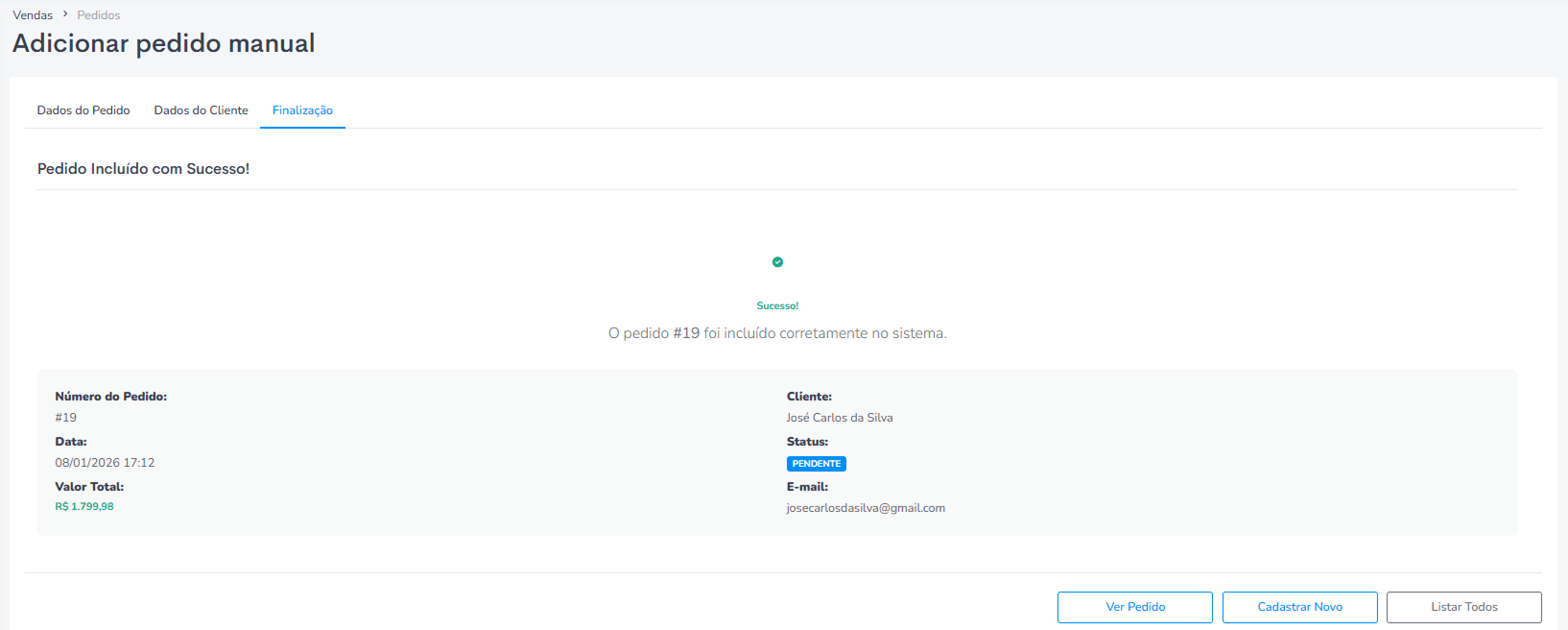The width and height of the screenshot is (1568, 630).
Task: Click the date 08/01/2026 17:12
Action: [105, 463]
